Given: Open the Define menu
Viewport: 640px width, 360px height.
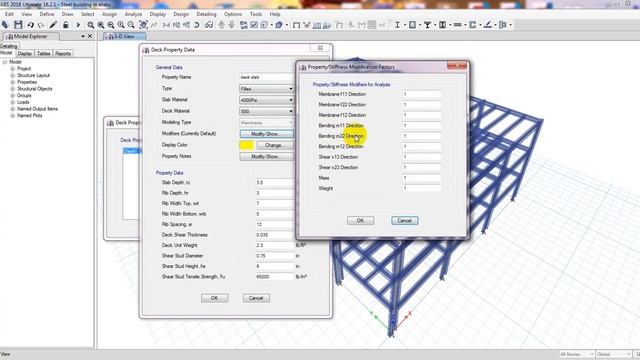Looking at the screenshot, I should tap(47, 14).
